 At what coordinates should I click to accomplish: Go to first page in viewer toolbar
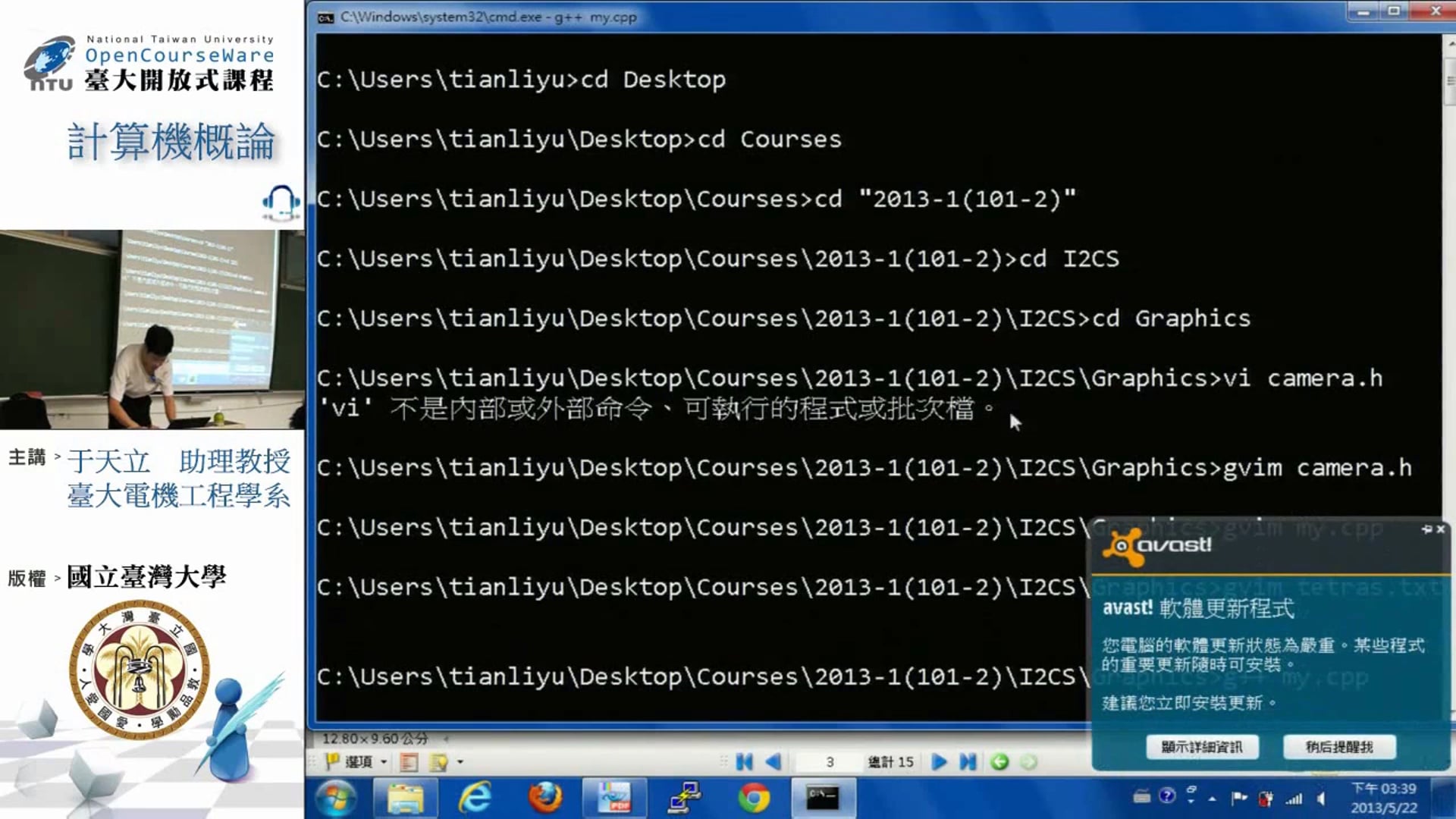click(x=744, y=762)
